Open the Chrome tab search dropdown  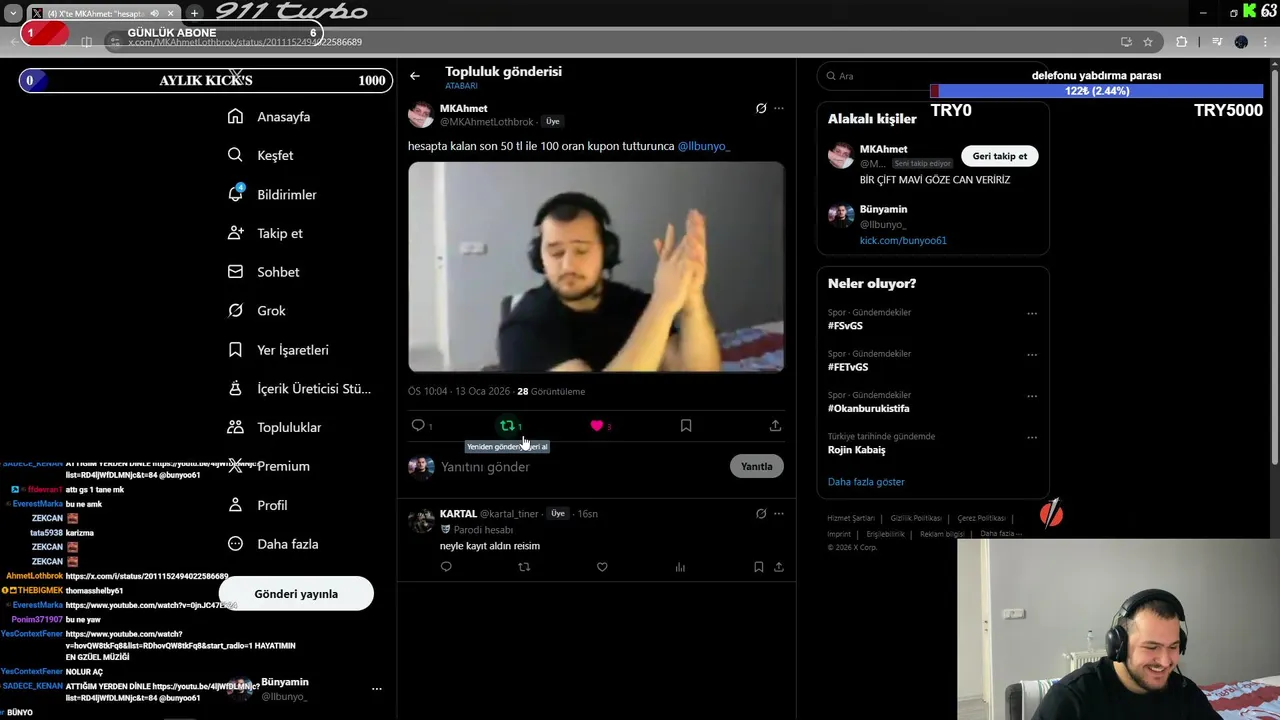(13, 13)
